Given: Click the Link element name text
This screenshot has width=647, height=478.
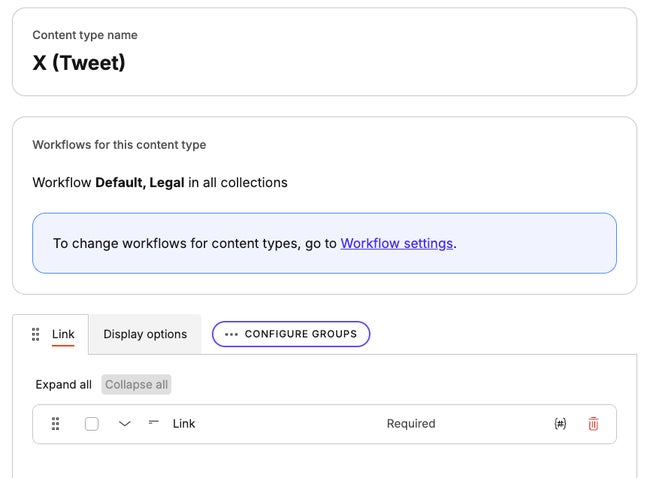Looking at the screenshot, I should pos(184,424).
